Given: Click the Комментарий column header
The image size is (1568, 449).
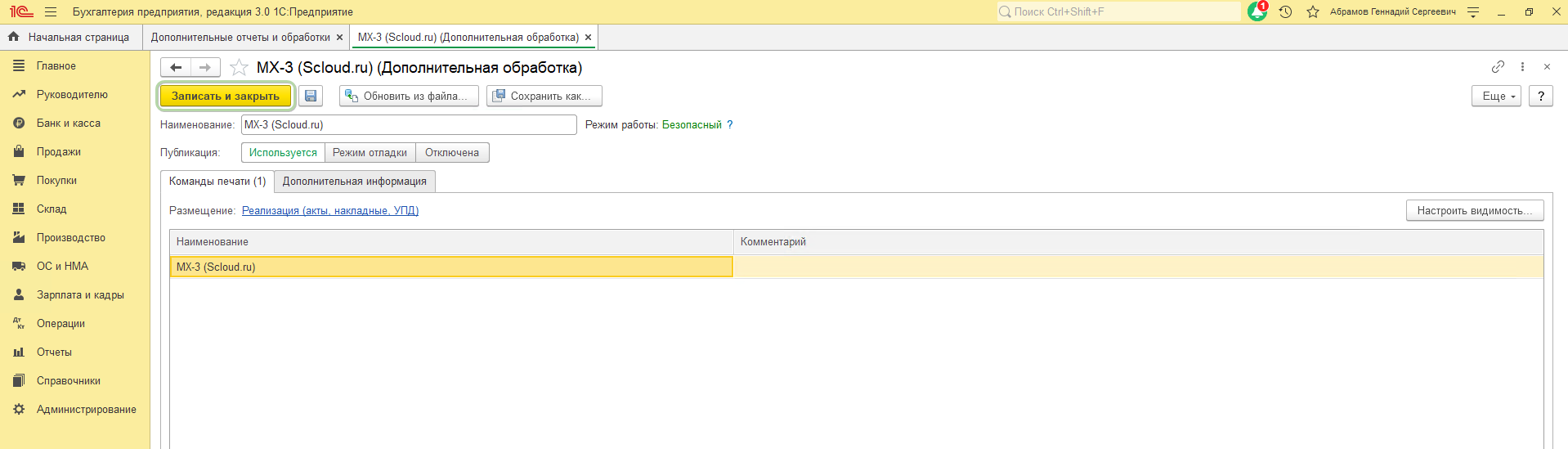Looking at the screenshot, I should point(1138,241).
